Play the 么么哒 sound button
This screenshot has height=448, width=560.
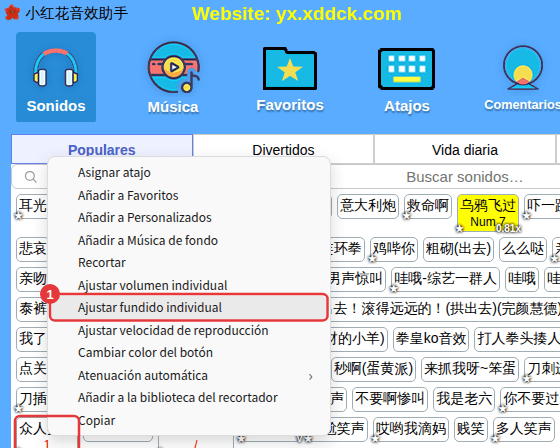click(x=523, y=249)
